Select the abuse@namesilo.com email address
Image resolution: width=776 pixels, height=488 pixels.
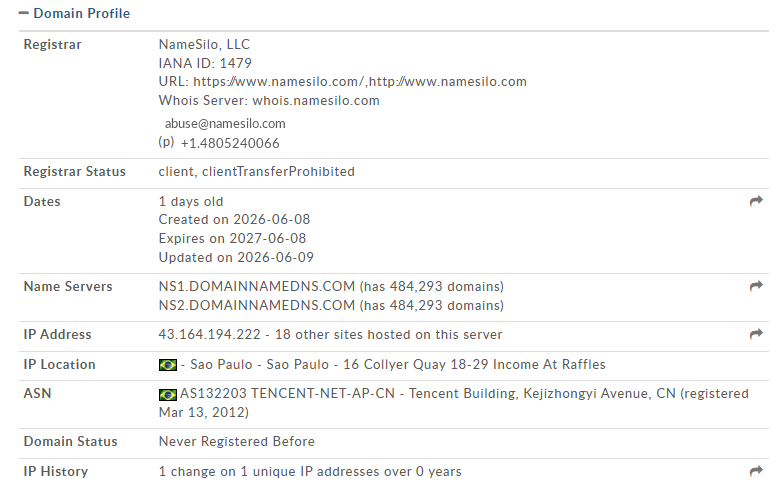click(225, 123)
